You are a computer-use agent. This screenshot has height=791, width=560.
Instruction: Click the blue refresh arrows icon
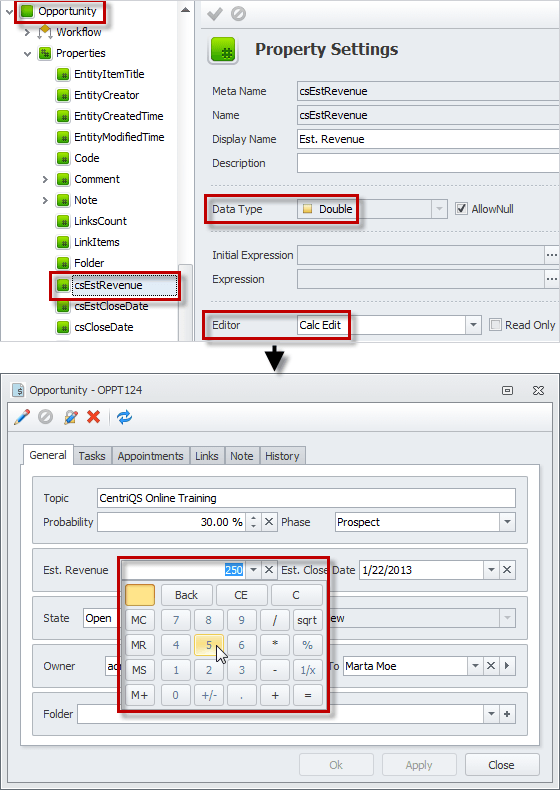[124, 417]
